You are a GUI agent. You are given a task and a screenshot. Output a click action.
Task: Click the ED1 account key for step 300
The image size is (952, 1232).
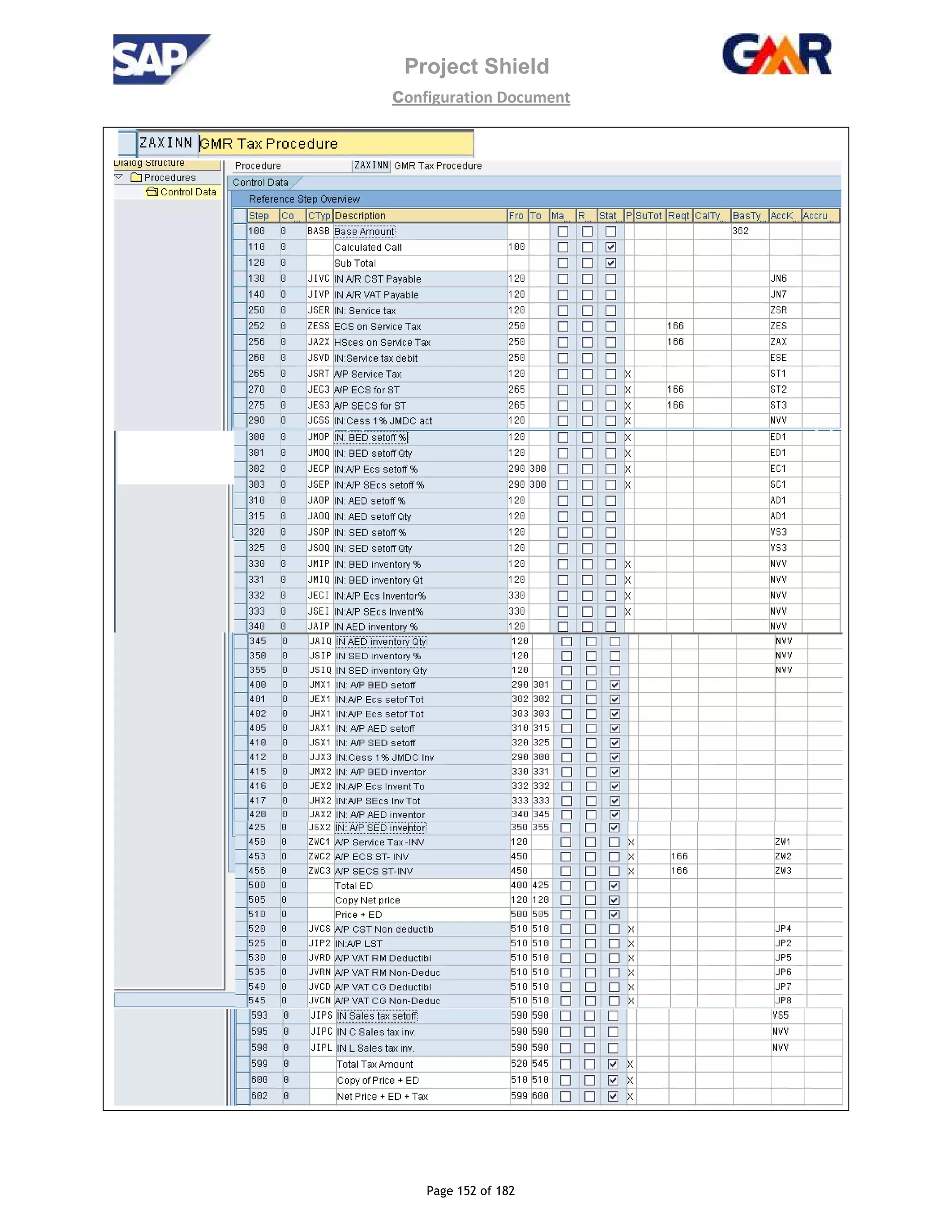785,437
